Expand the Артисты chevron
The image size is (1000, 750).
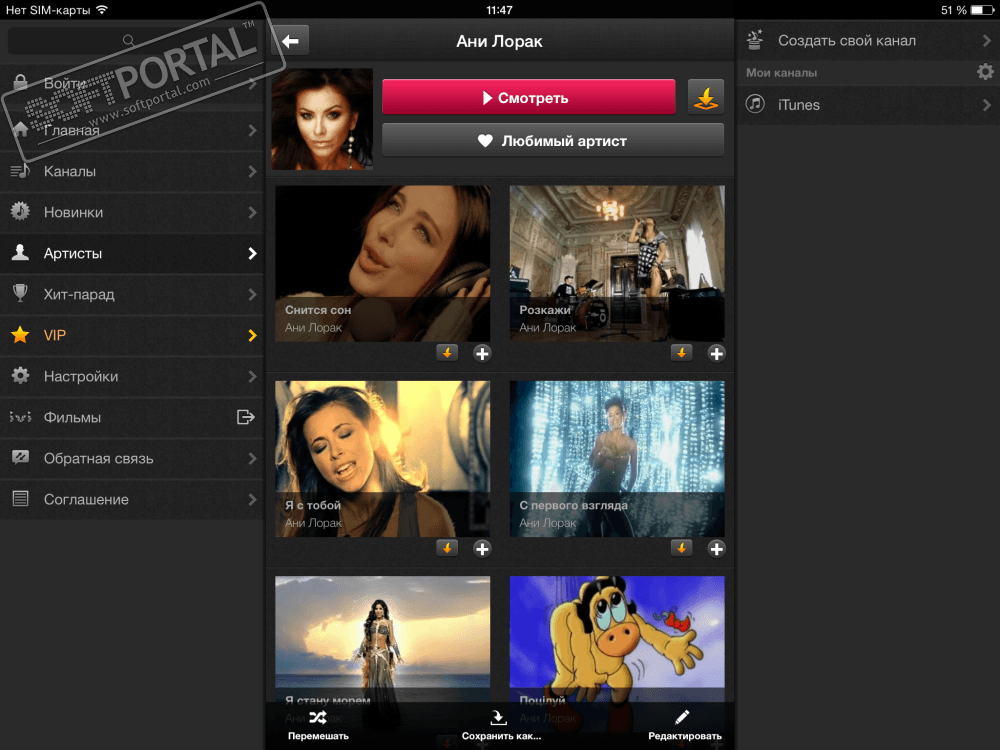coord(253,253)
